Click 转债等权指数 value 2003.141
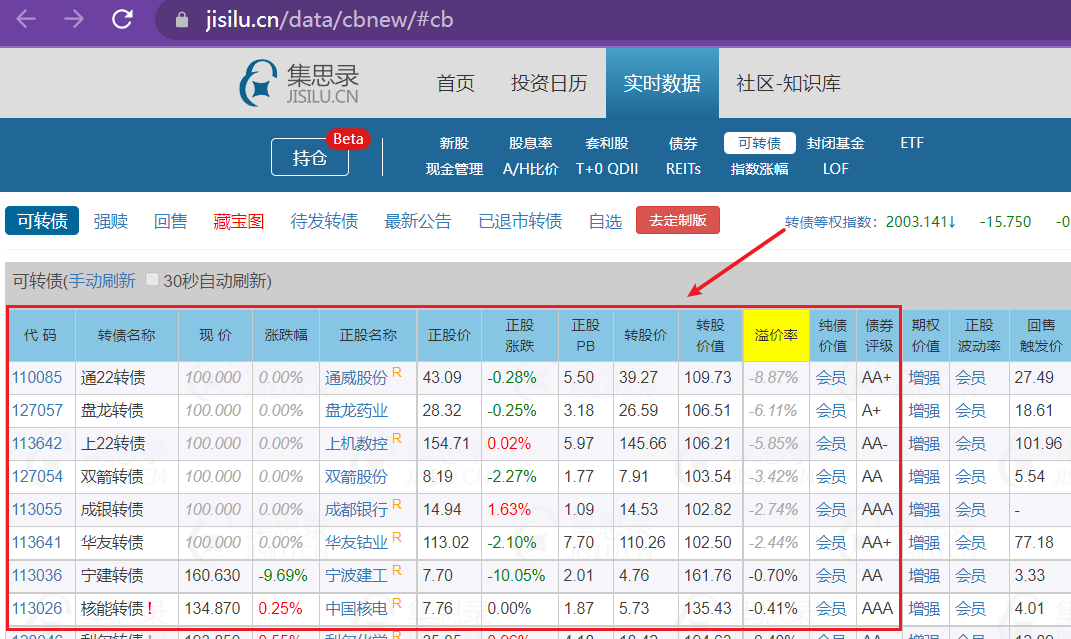 (921, 222)
